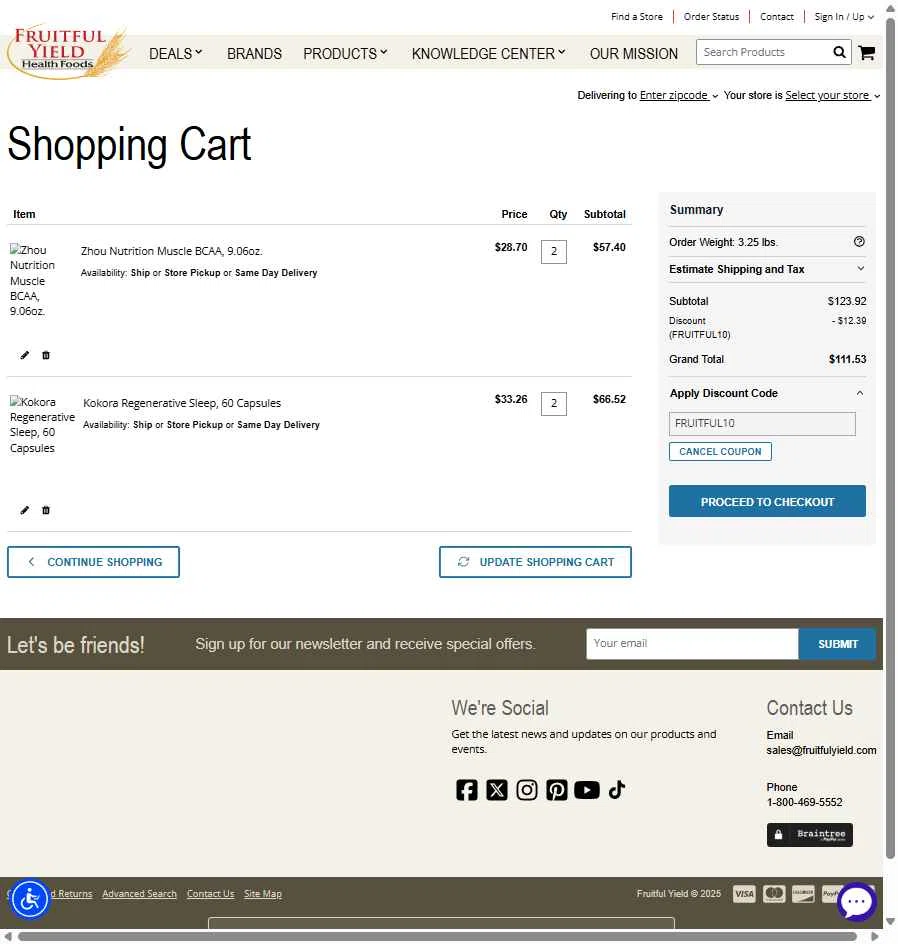Open the Enter zipcode dropdown
The height and width of the screenshot is (944, 898).
[x=678, y=95]
